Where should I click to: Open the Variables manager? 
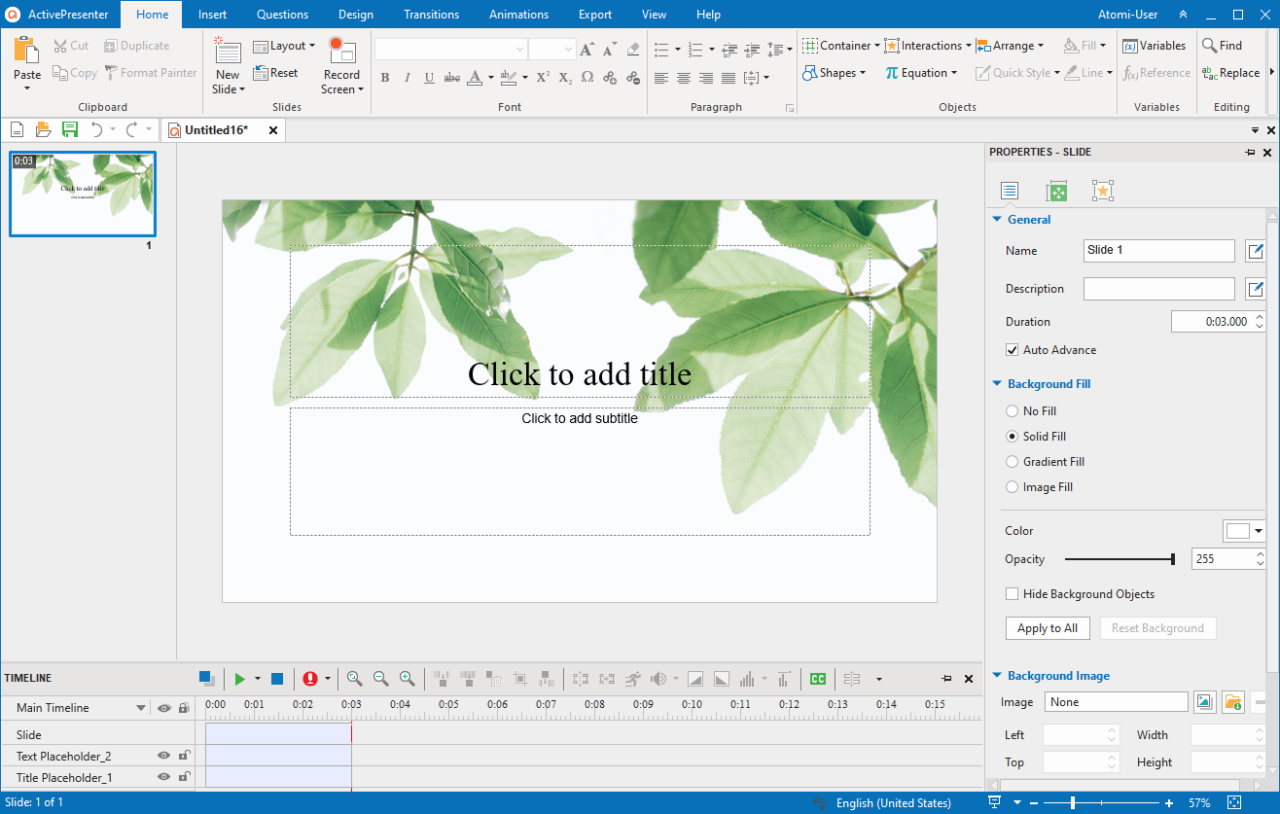1155,45
